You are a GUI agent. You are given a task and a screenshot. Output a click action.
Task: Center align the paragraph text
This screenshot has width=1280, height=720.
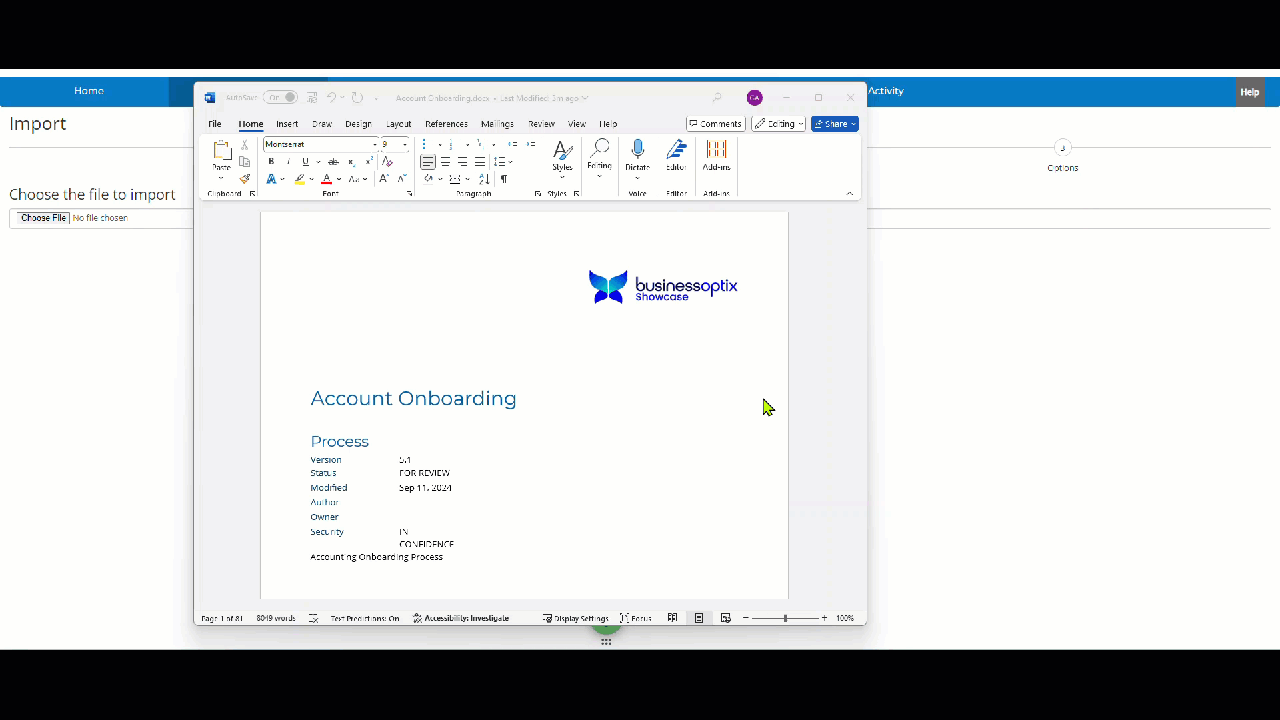pos(445,162)
